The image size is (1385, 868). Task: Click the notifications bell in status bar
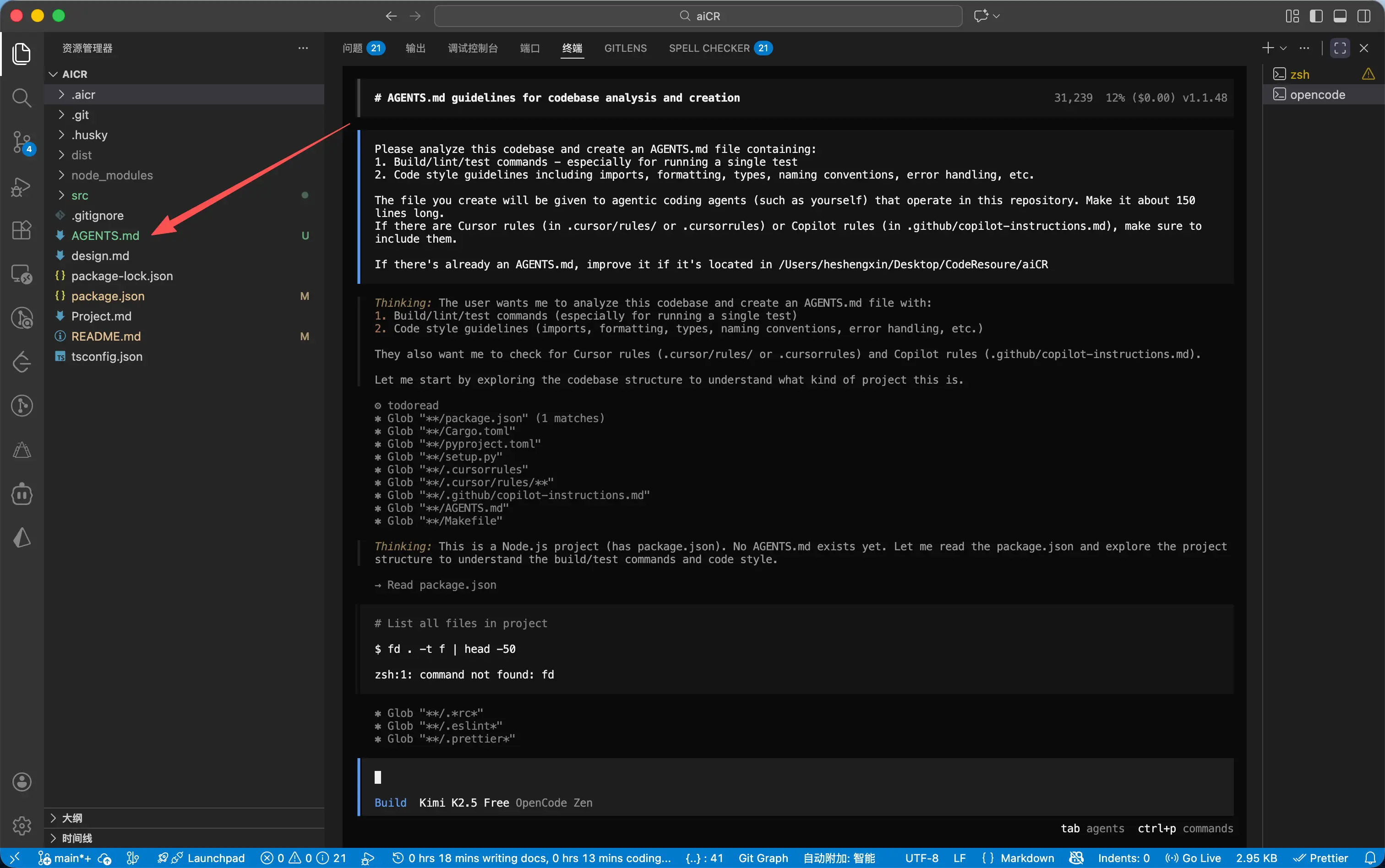(1370, 858)
